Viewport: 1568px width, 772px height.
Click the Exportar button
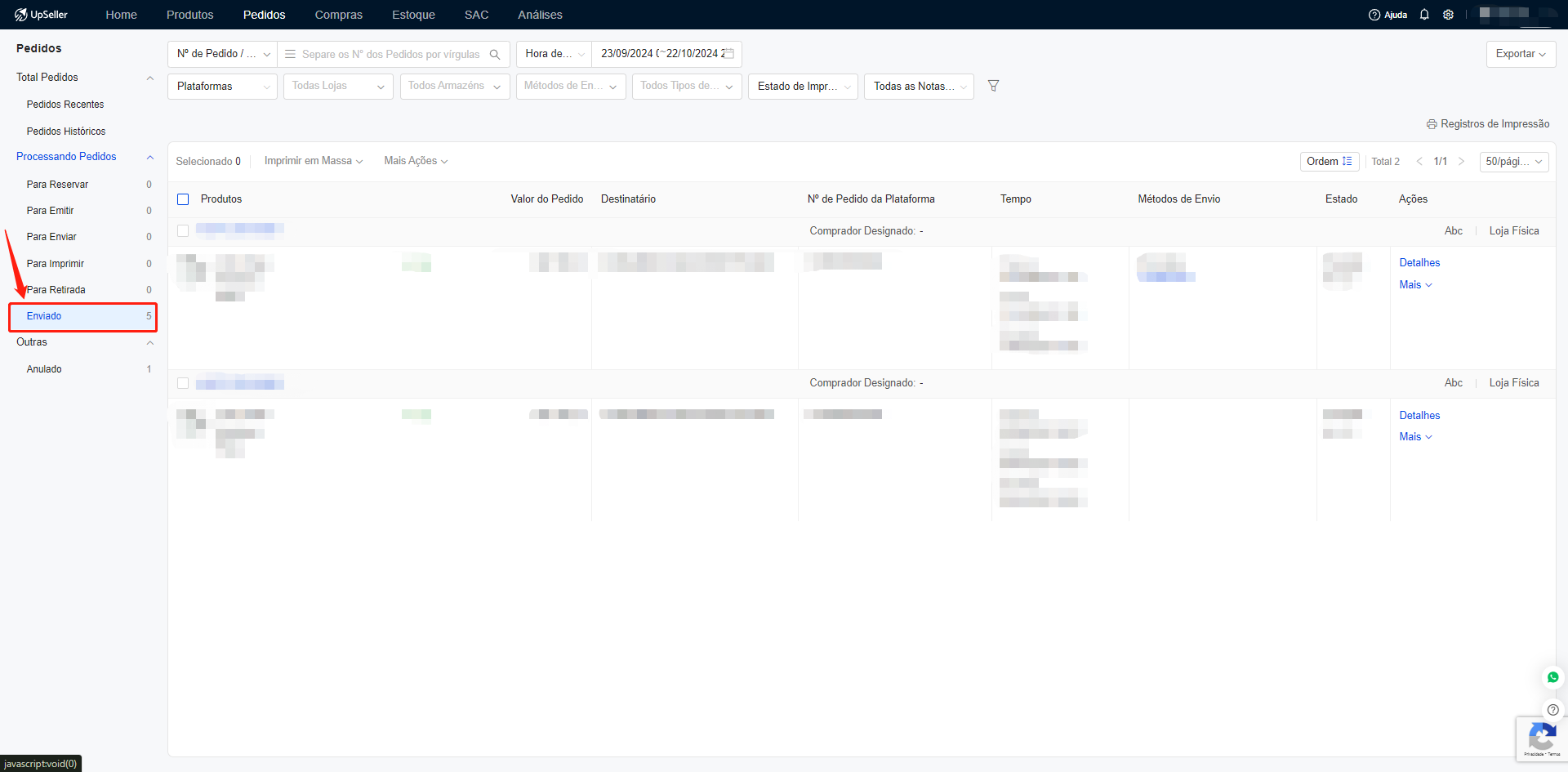[x=1521, y=54]
